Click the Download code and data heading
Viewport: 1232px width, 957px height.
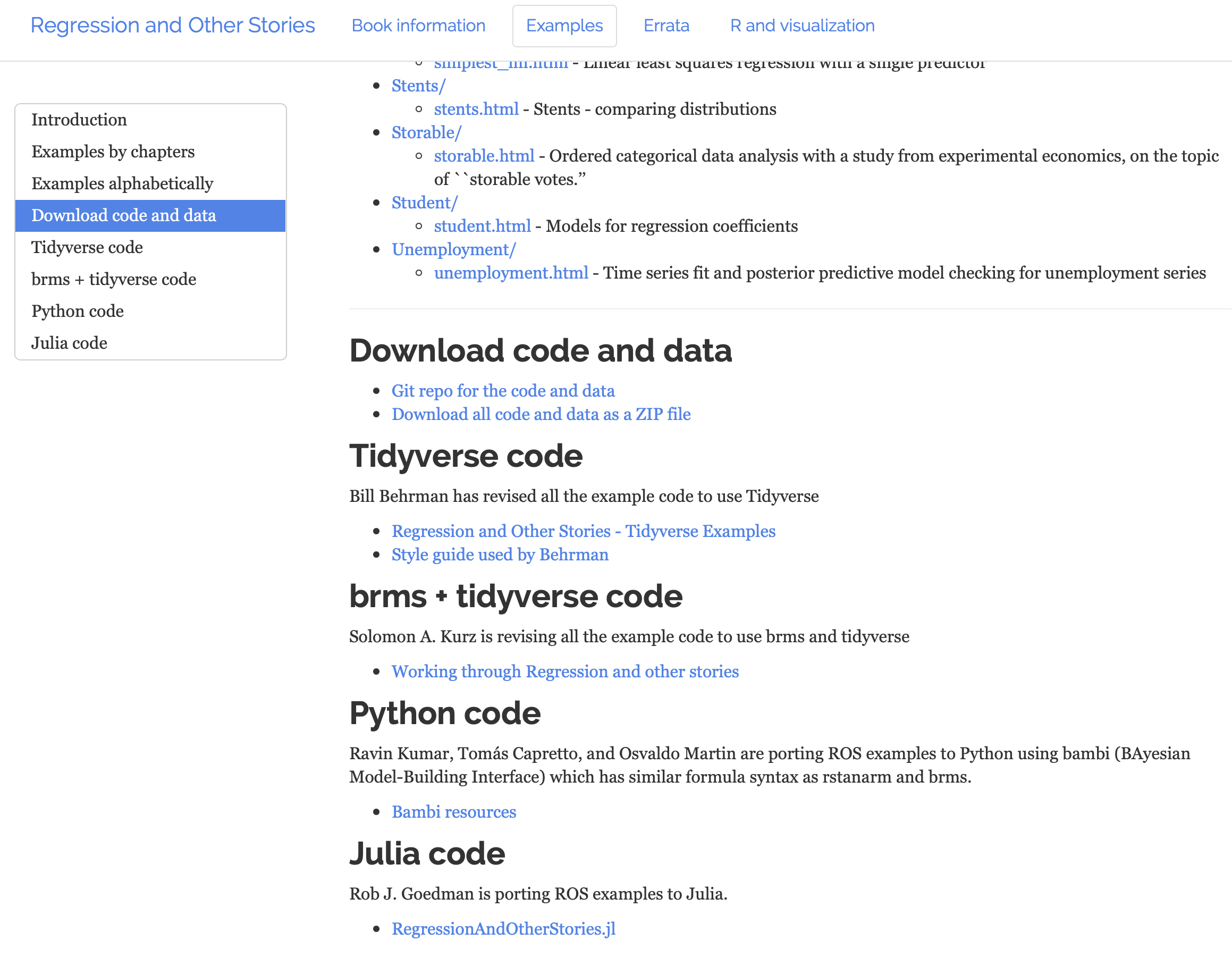[x=541, y=350]
